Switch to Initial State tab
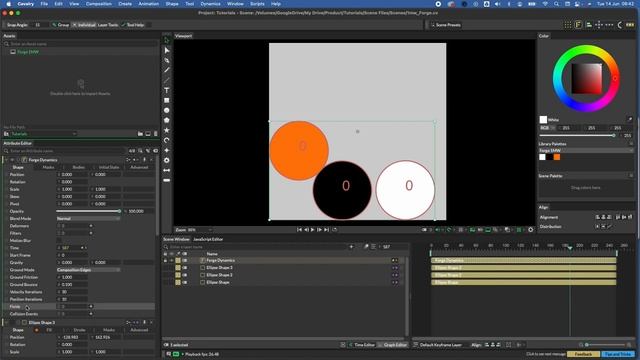 click(x=109, y=167)
